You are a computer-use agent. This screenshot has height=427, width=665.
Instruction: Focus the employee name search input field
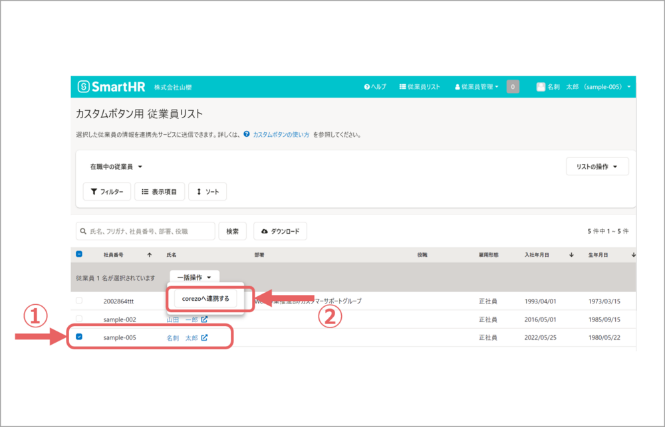(x=145, y=231)
